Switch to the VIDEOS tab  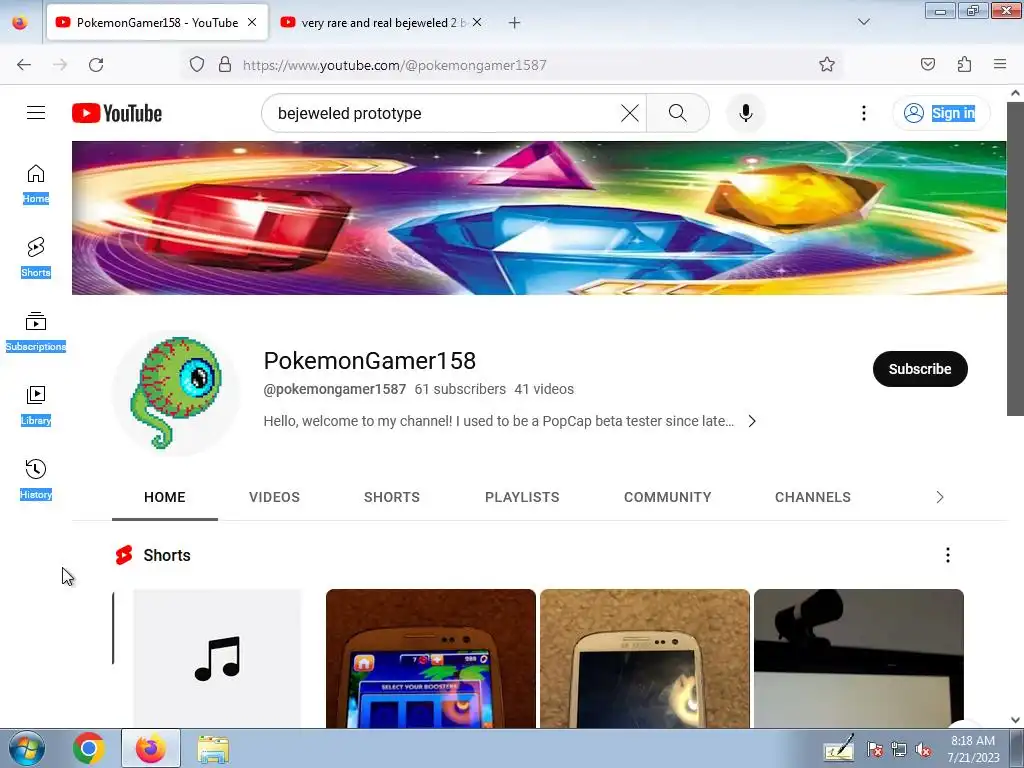tap(274, 497)
